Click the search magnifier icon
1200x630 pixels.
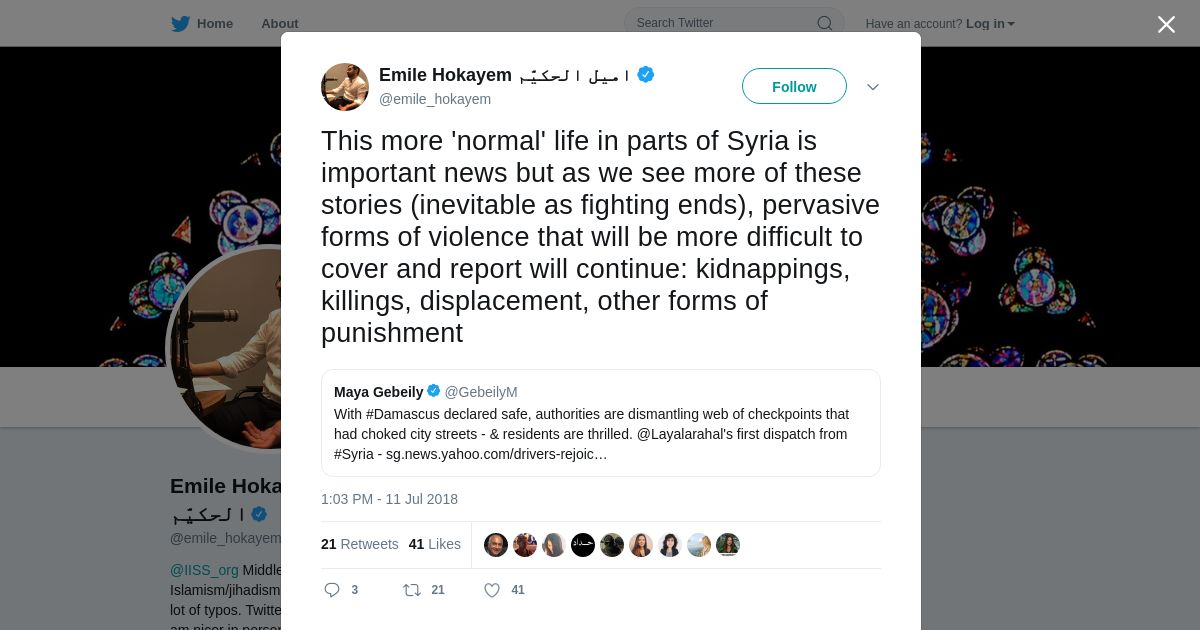825,23
